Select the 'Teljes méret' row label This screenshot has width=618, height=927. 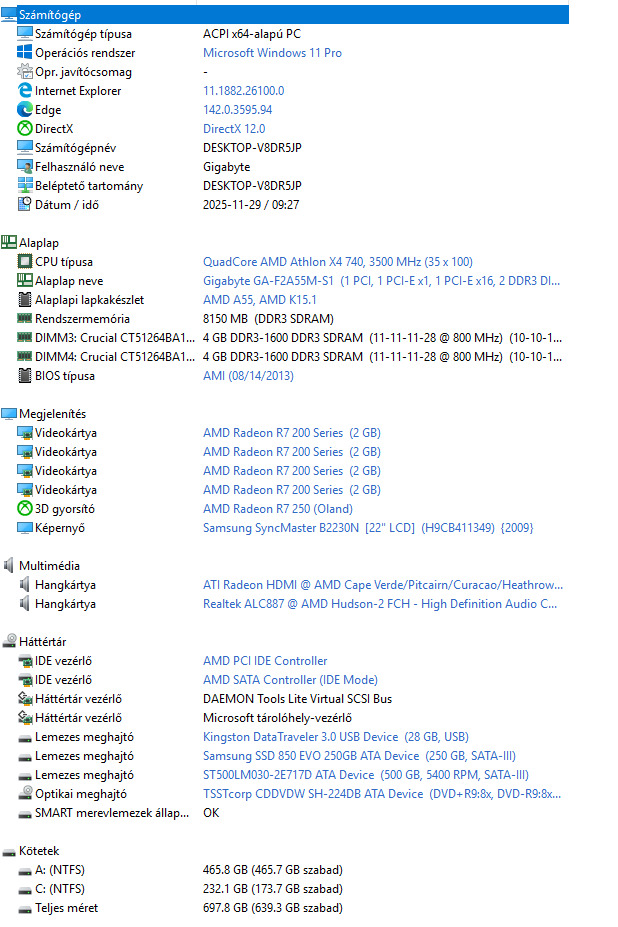pyautogui.click(x=66, y=907)
